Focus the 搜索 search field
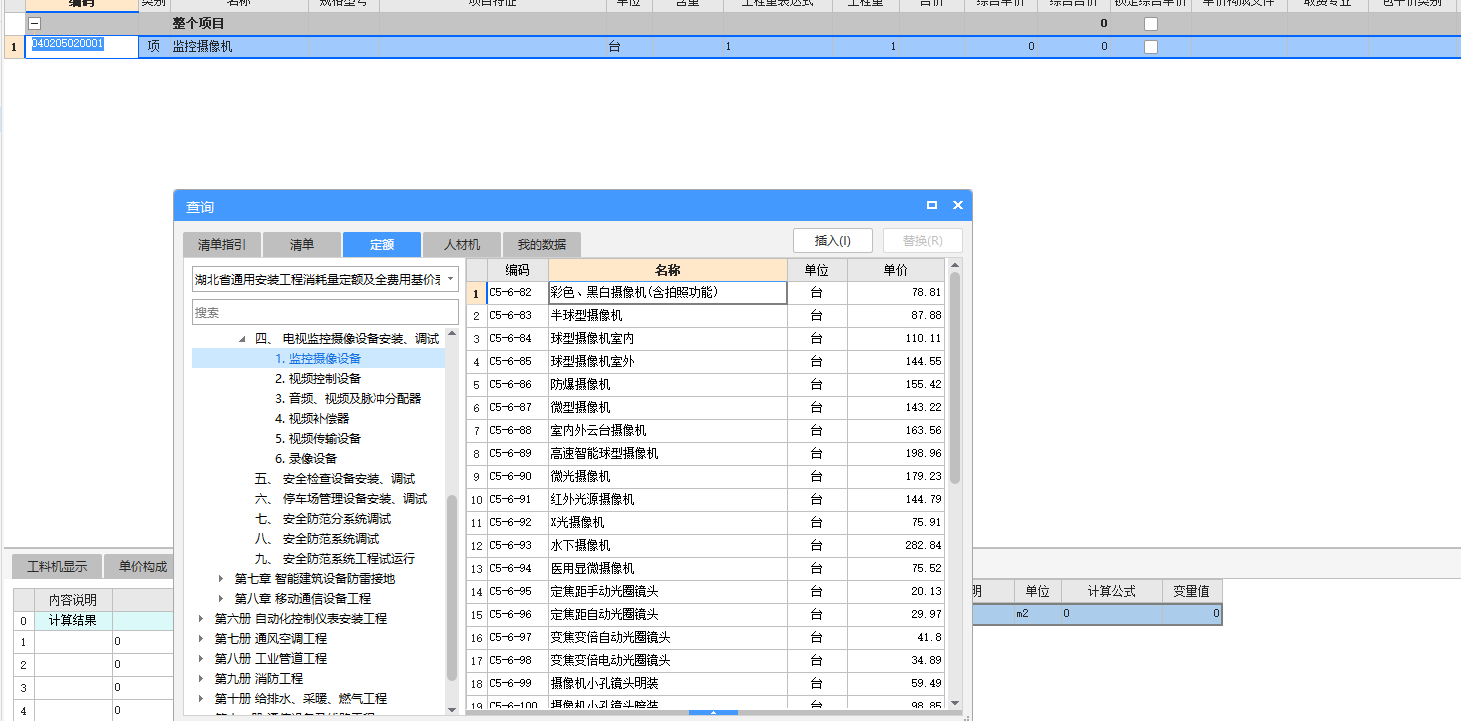1461x721 pixels. tap(325, 313)
